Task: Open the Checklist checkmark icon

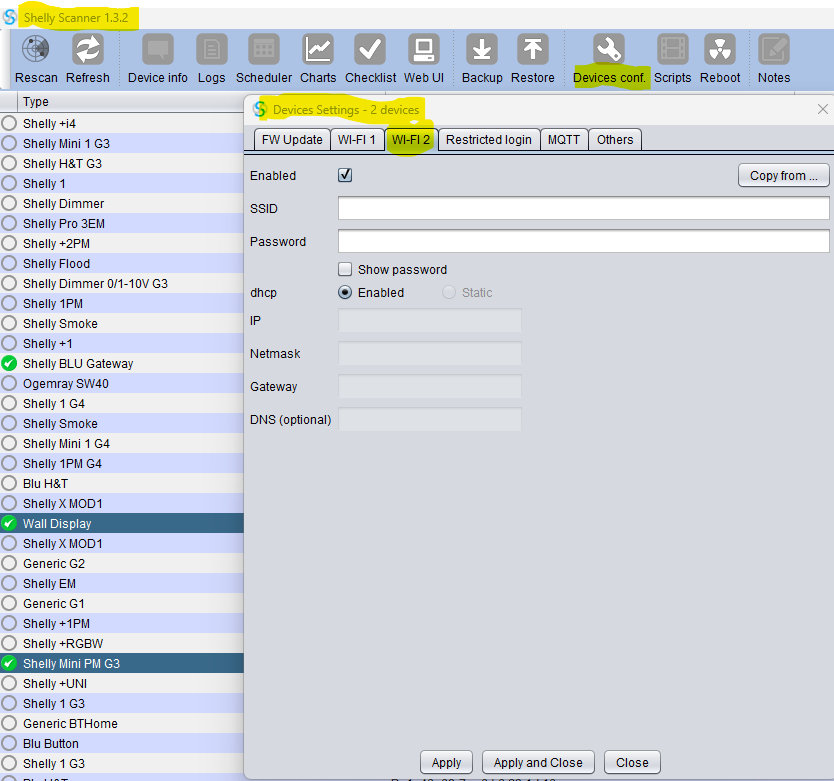Action: pyautogui.click(x=370, y=49)
